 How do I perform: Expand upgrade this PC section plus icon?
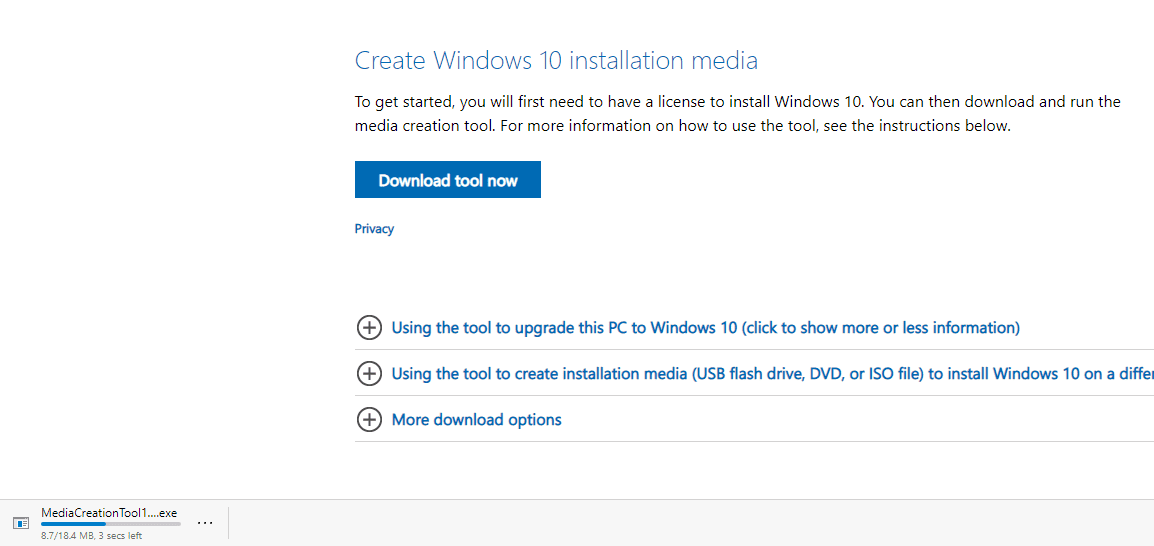pyautogui.click(x=369, y=327)
